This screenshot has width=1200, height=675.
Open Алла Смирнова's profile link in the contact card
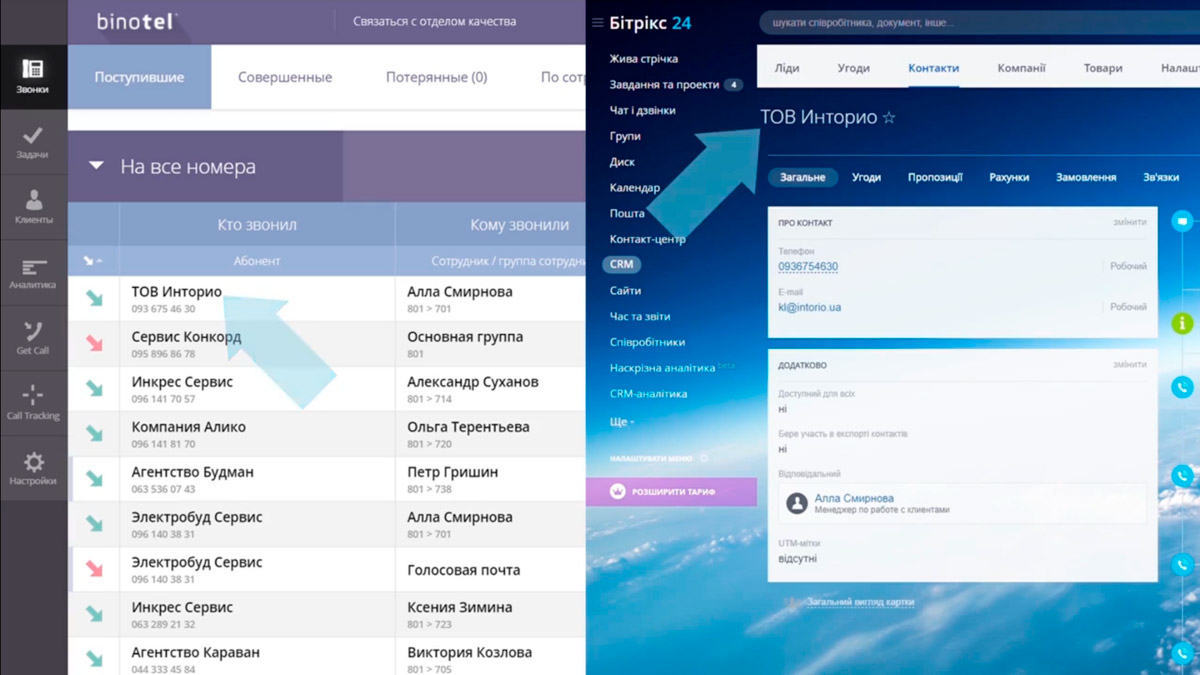854,498
